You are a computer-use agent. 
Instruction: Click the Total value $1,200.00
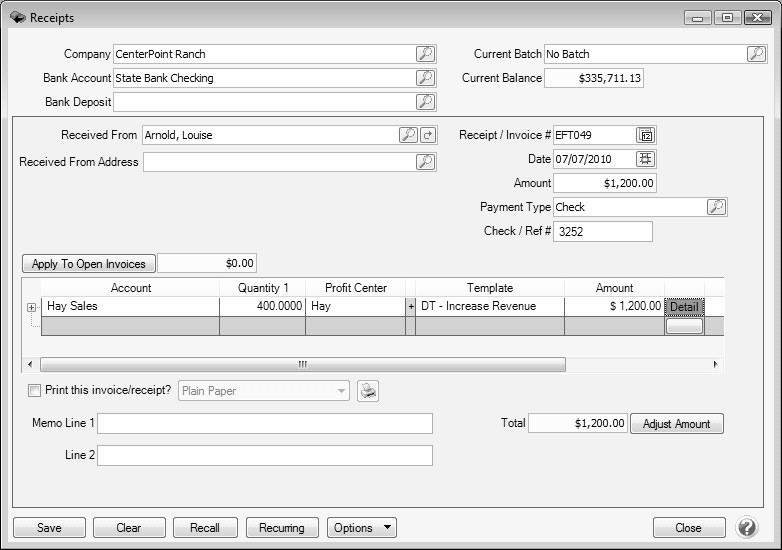coord(578,423)
